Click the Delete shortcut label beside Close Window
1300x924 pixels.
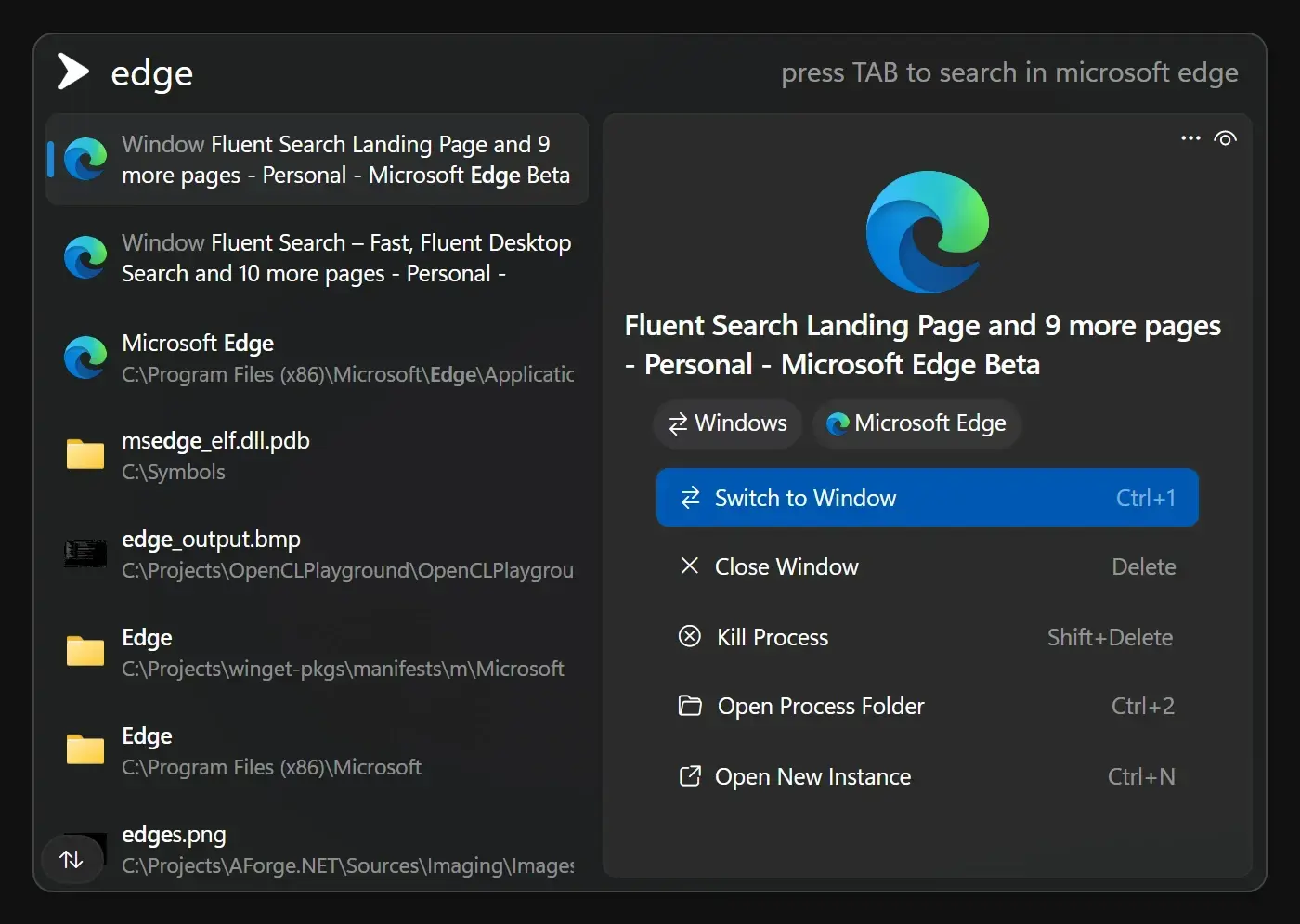pyautogui.click(x=1144, y=566)
